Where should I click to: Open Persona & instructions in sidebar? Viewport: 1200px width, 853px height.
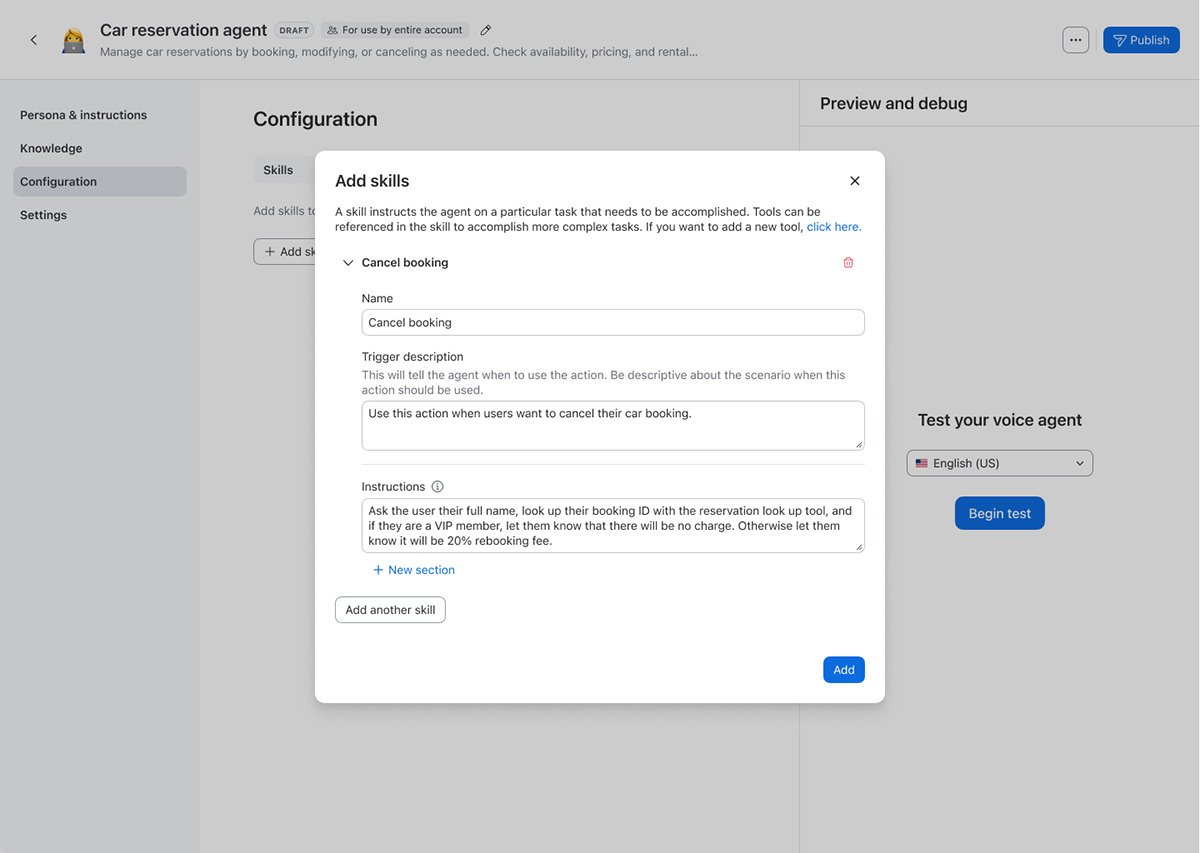coord(83,115)
